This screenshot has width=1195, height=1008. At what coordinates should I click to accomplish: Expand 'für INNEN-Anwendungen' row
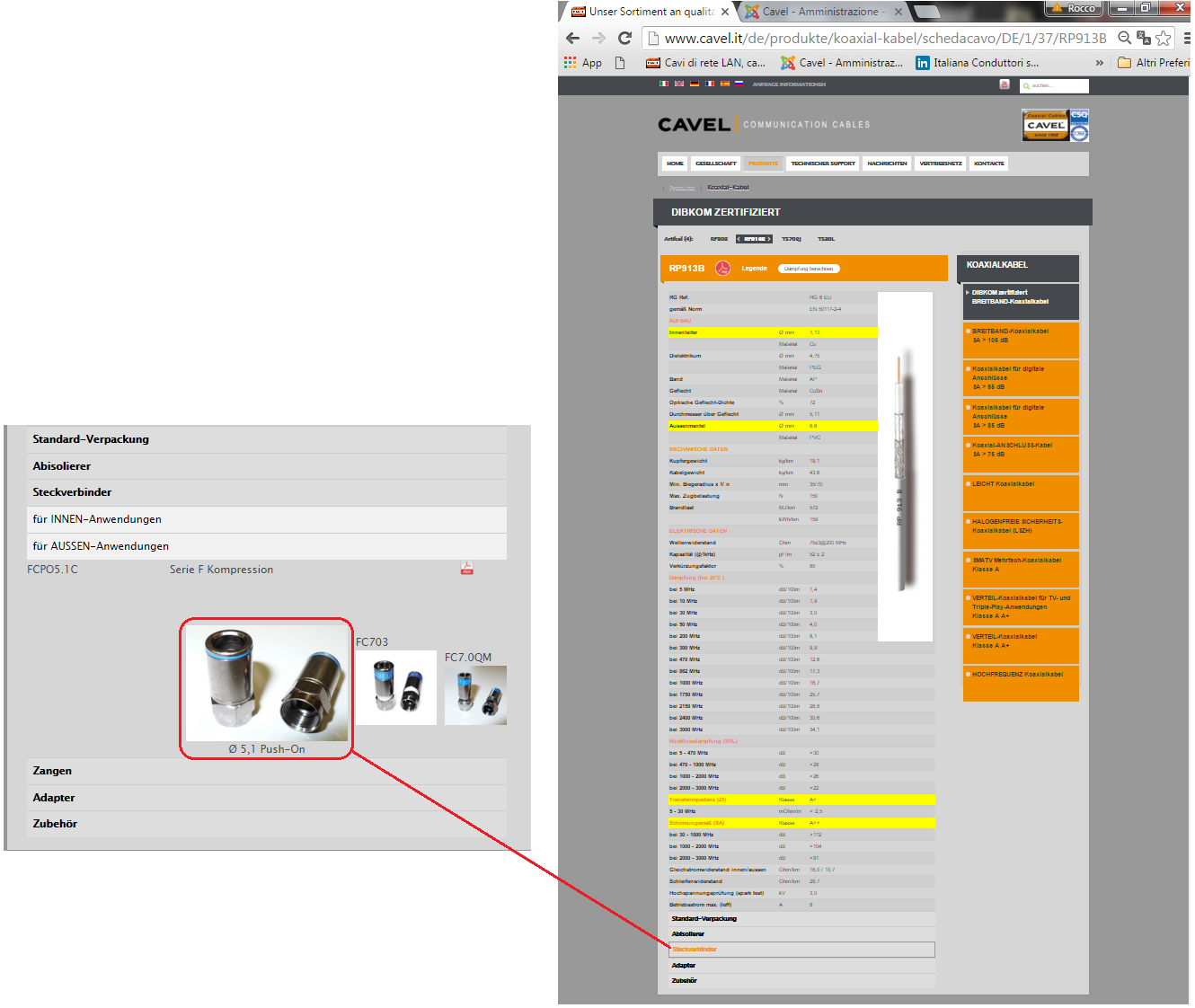(267, 519)
